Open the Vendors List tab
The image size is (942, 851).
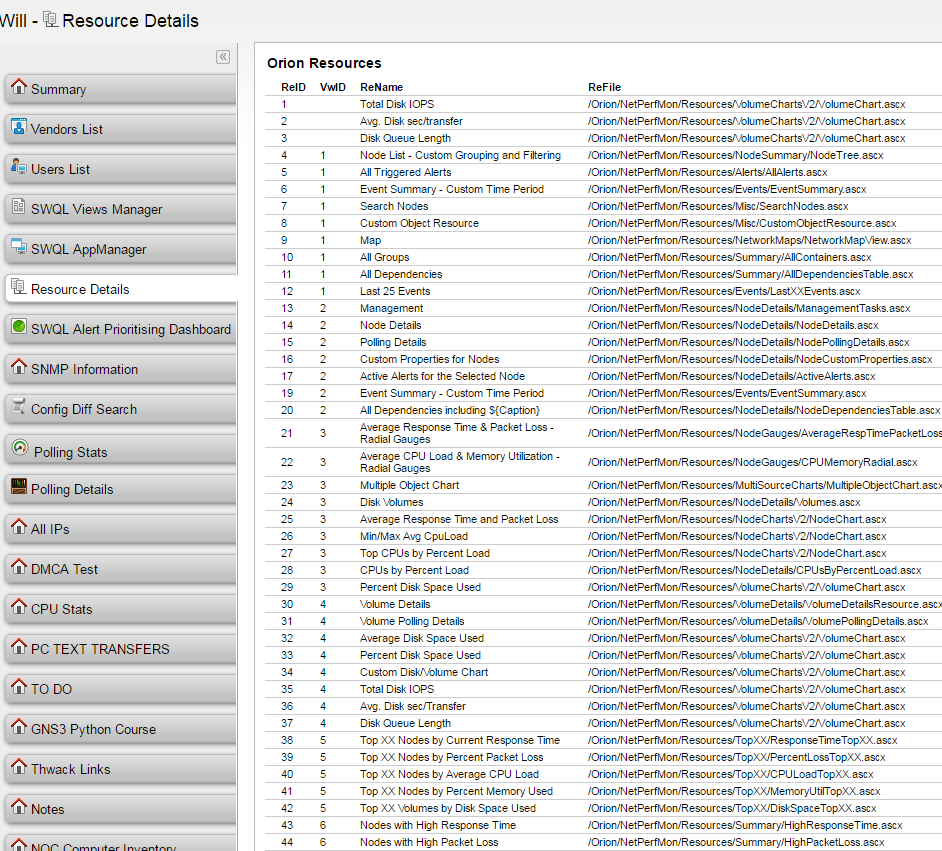point(121,129)
